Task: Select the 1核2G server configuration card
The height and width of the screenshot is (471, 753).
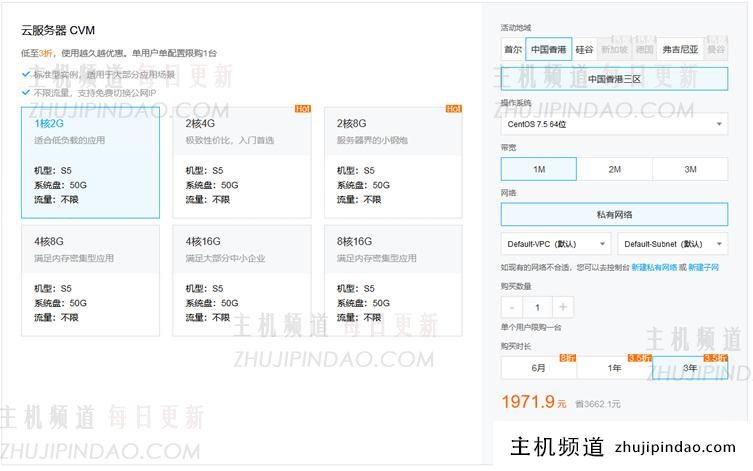Action: click(x=90, y=162)
